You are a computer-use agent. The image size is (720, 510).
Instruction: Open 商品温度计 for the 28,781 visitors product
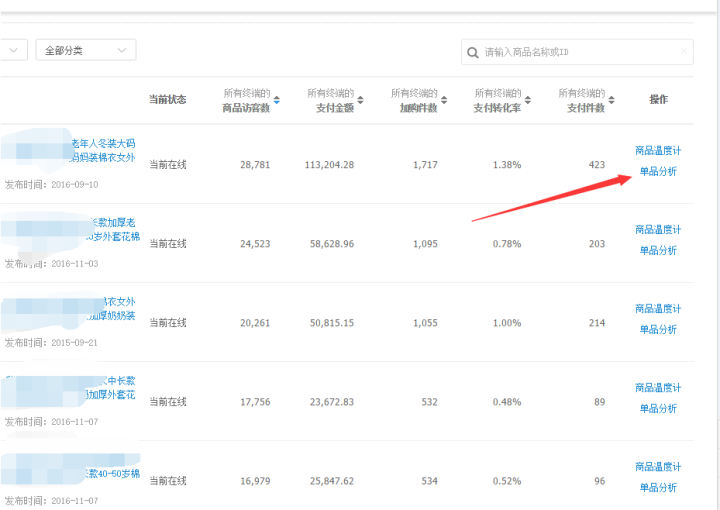658,151
